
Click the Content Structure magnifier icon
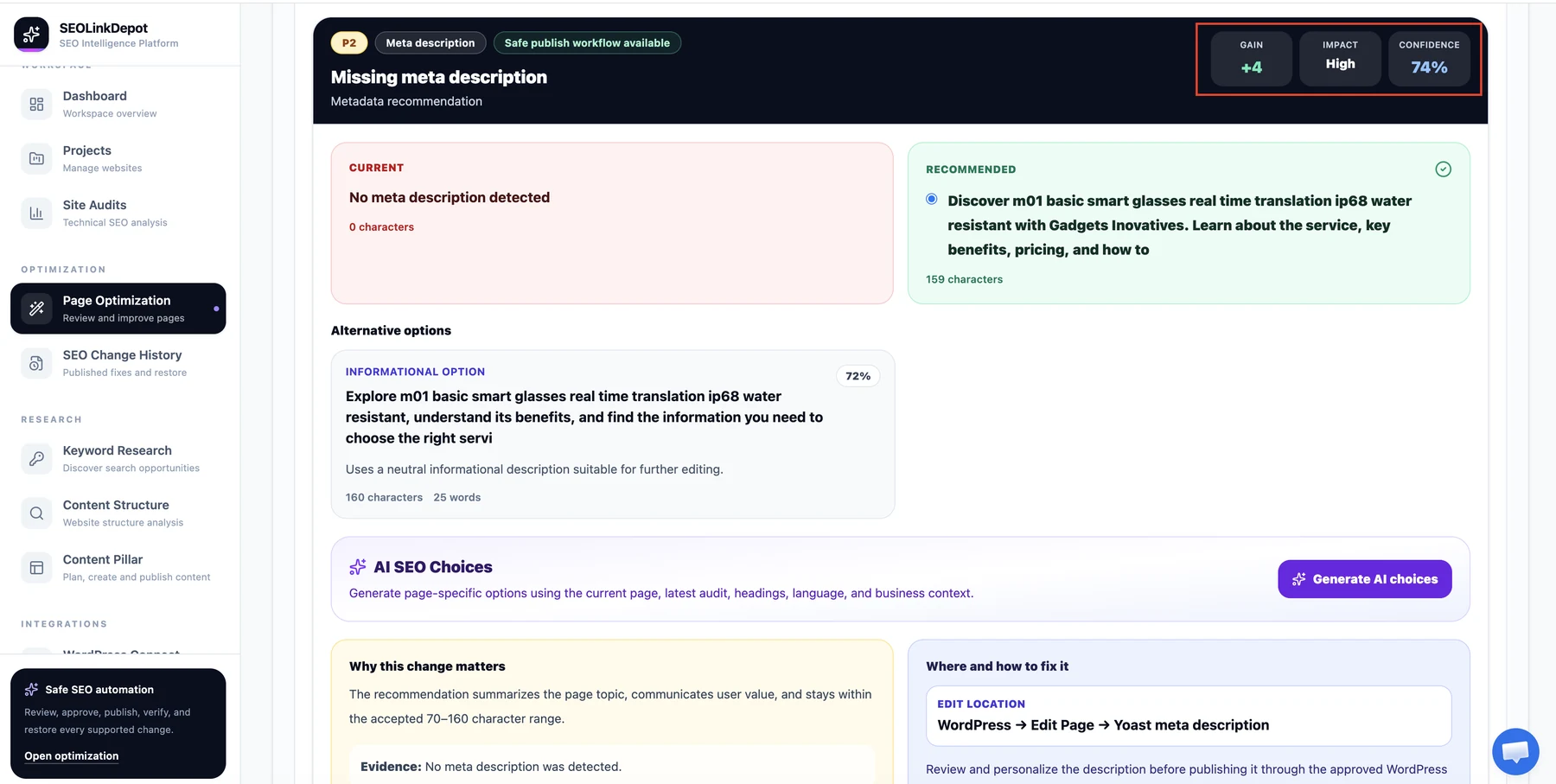click(36, 513)
